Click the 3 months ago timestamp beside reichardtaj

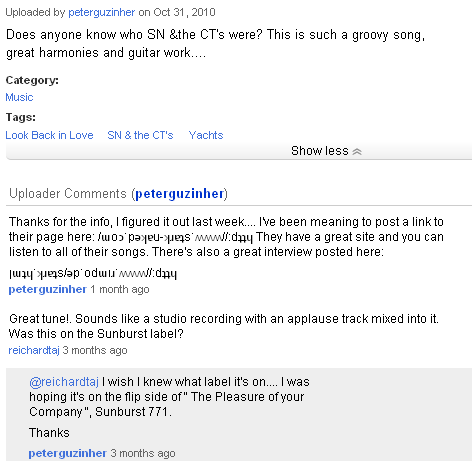pyautogui.click(x=95, y=350)
